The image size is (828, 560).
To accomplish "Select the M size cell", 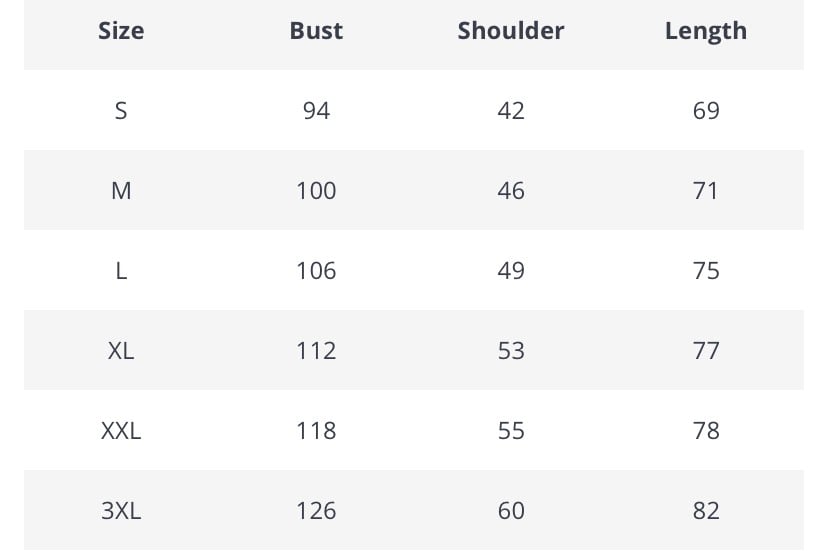I will [x=121, y=190].
